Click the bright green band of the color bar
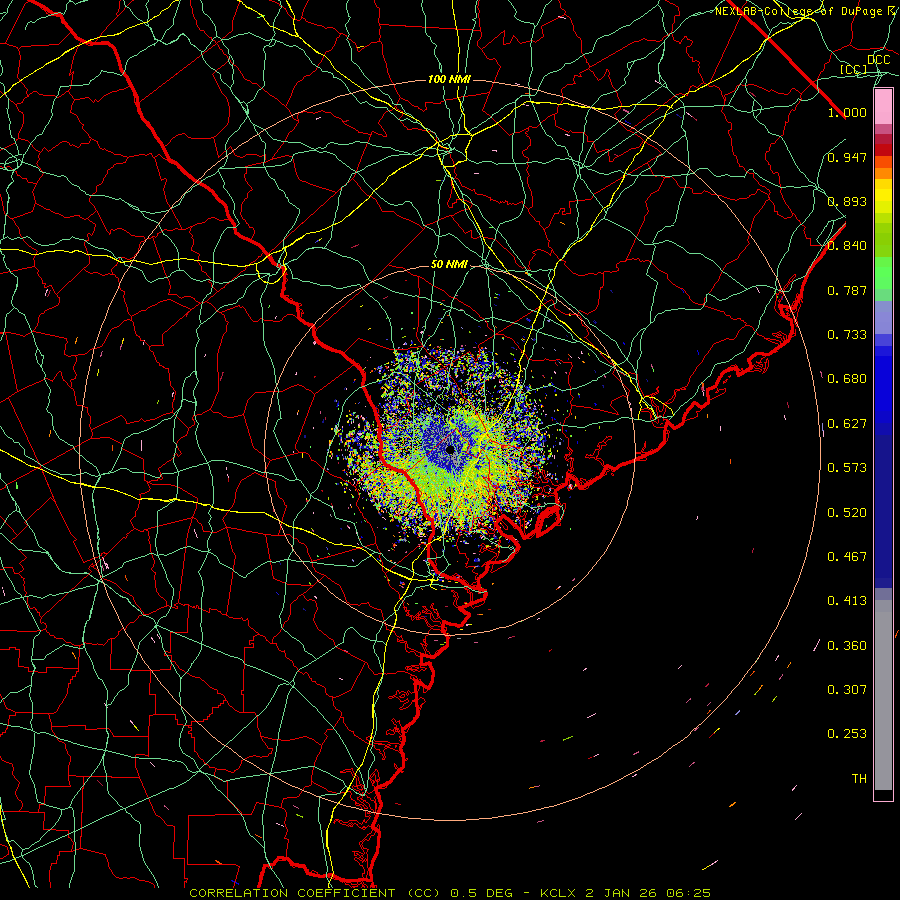Viewport: 900px width, 900px height. (x=883, y=273)
